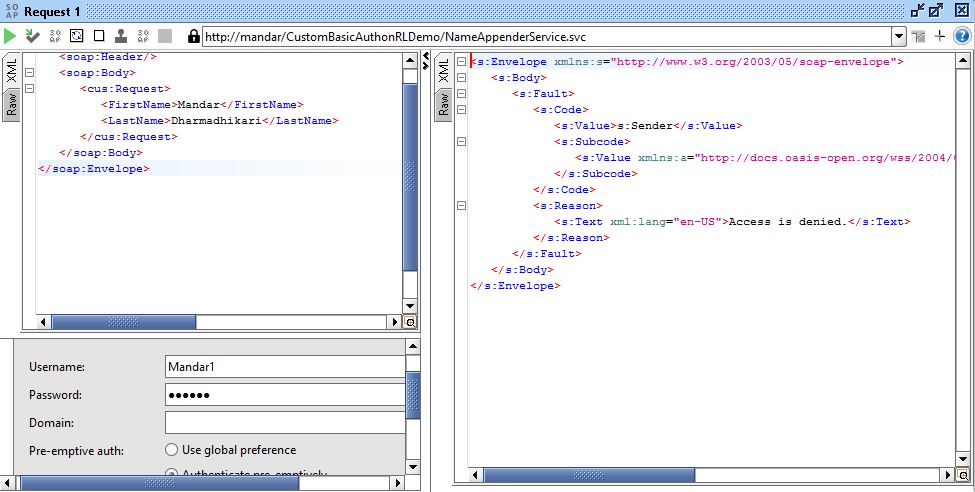Click request editor vertical scrollbar thumb
Image resolution: width=975 pixels, height=492 pixels.
[x=410, y=177]
